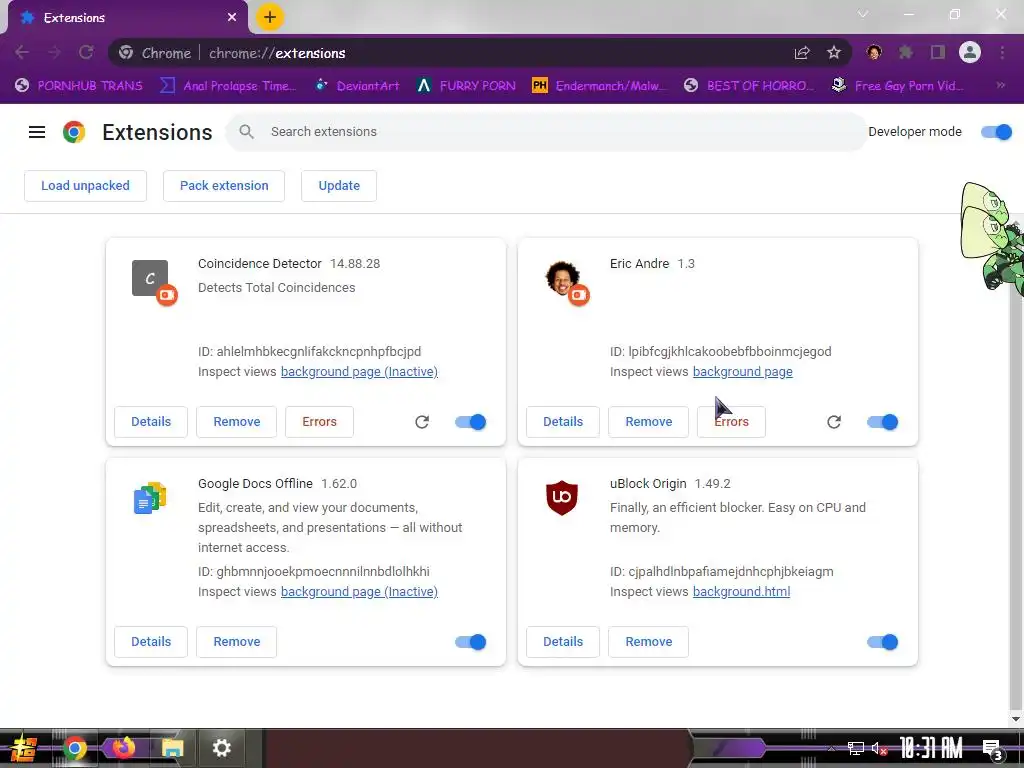
Task: Open the Start menu on taskbar
Action: 24,748
